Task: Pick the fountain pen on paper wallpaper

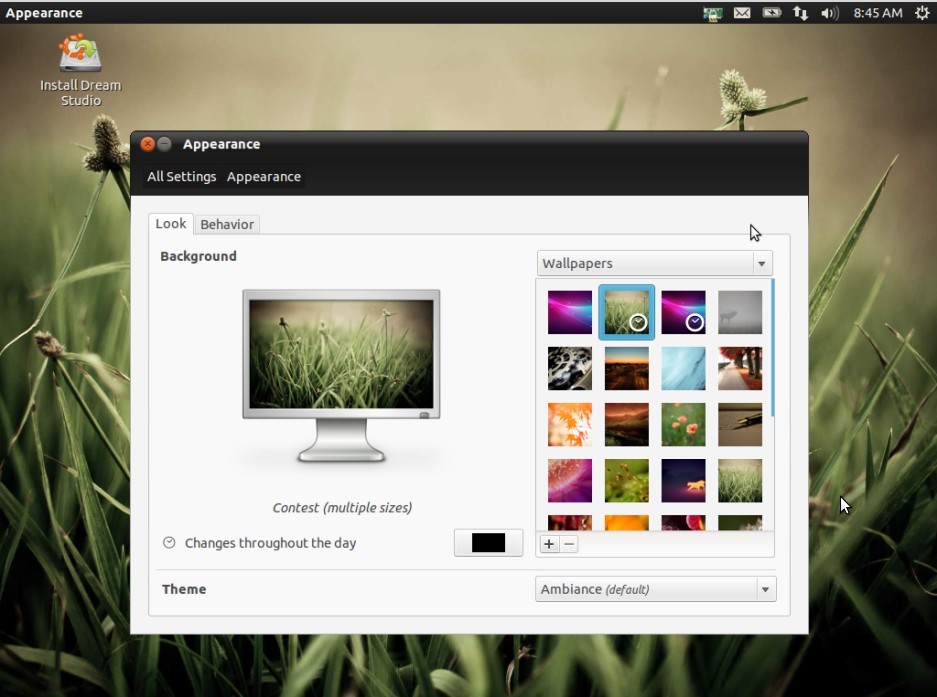Action: point(740,424)
